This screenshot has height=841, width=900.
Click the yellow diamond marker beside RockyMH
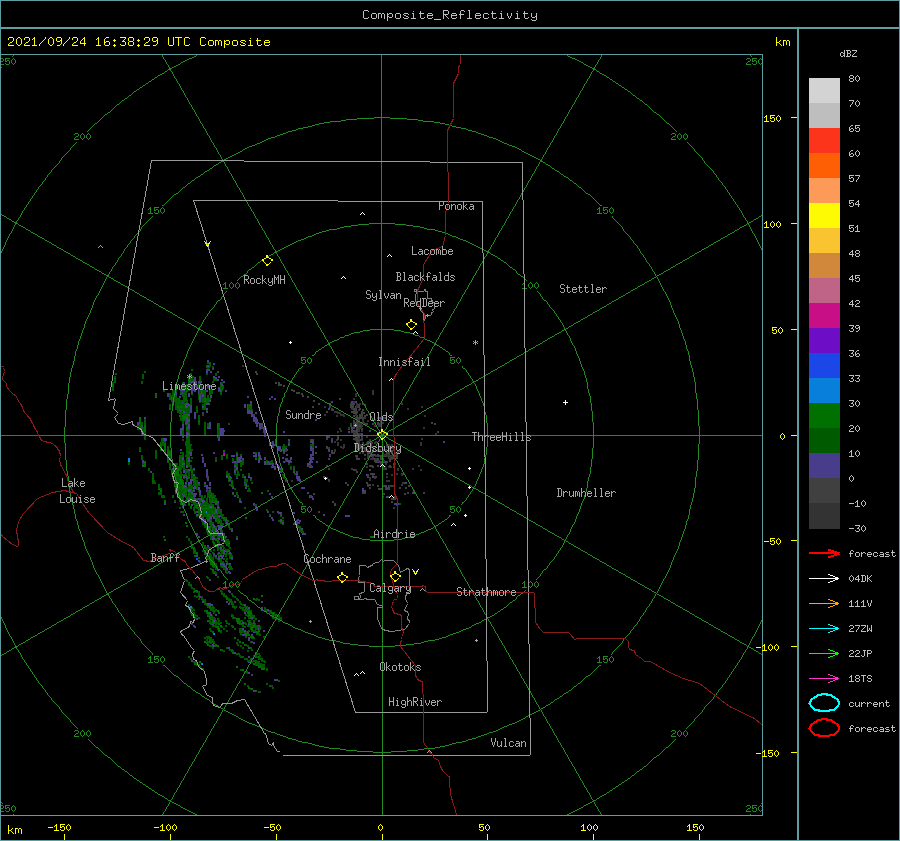267,261
